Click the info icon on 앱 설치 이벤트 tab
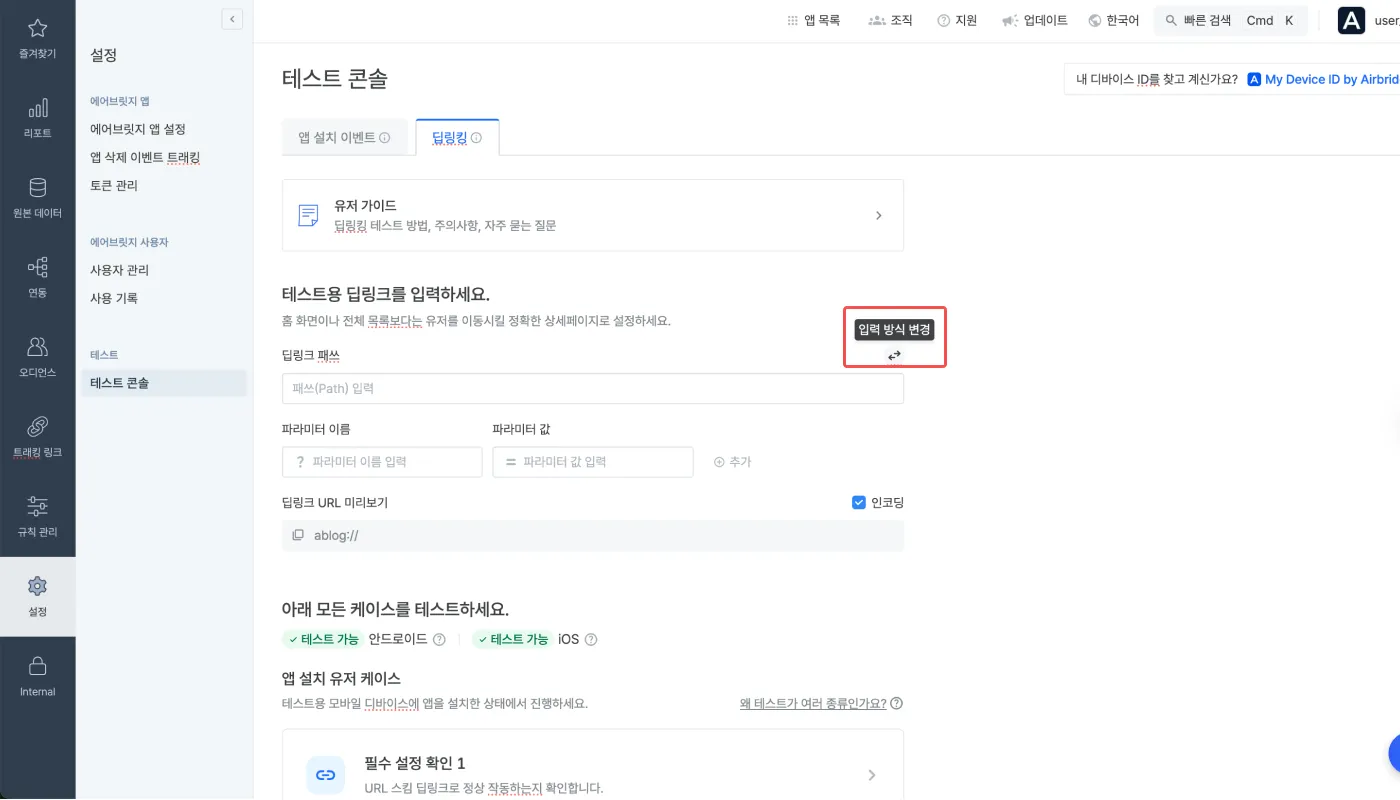 (385, 138)
